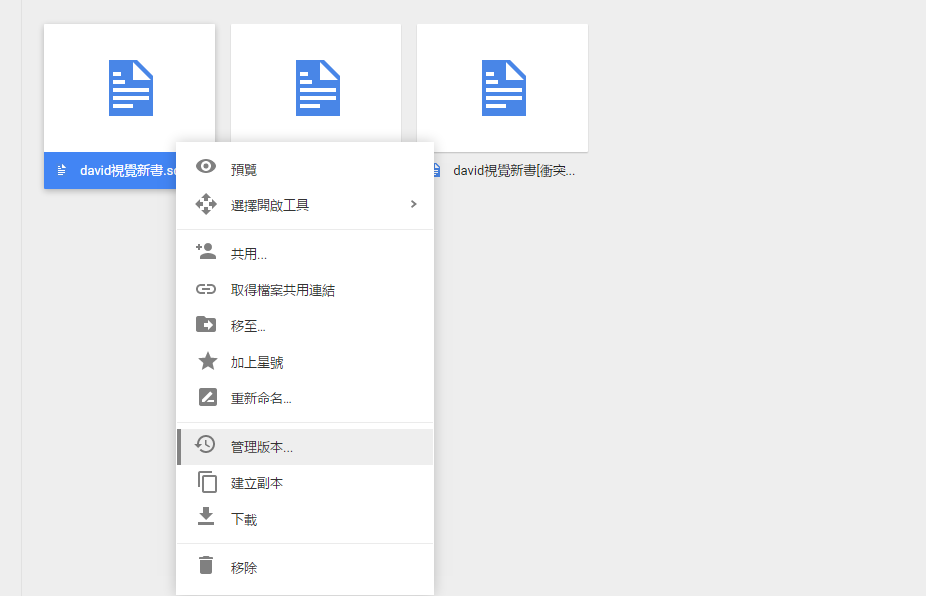The image size is (926, 596).
Task: Click the download arrow icon for 下載
Action: [206, 516]
